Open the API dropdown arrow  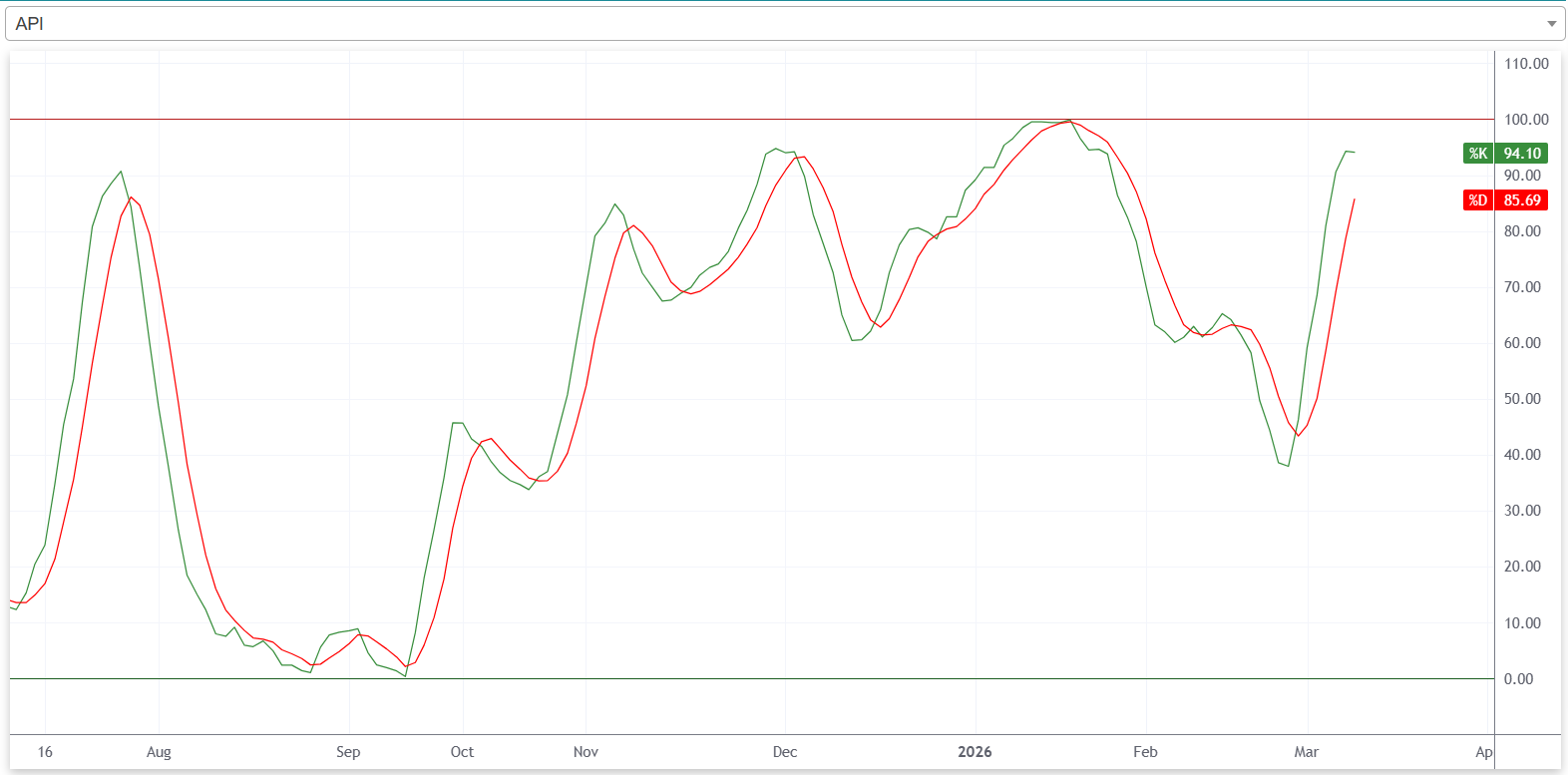(x=1551, y=24)
